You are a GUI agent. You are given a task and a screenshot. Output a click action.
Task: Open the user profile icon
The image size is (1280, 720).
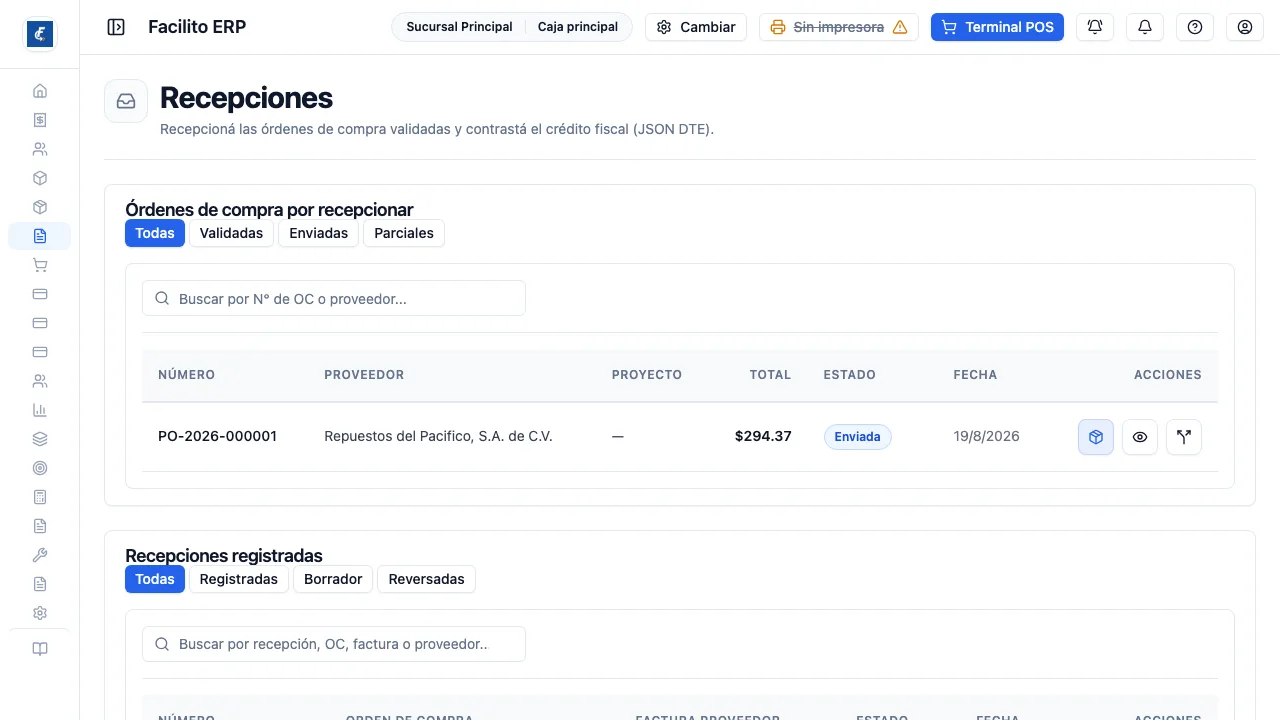tap(1245, 27)
